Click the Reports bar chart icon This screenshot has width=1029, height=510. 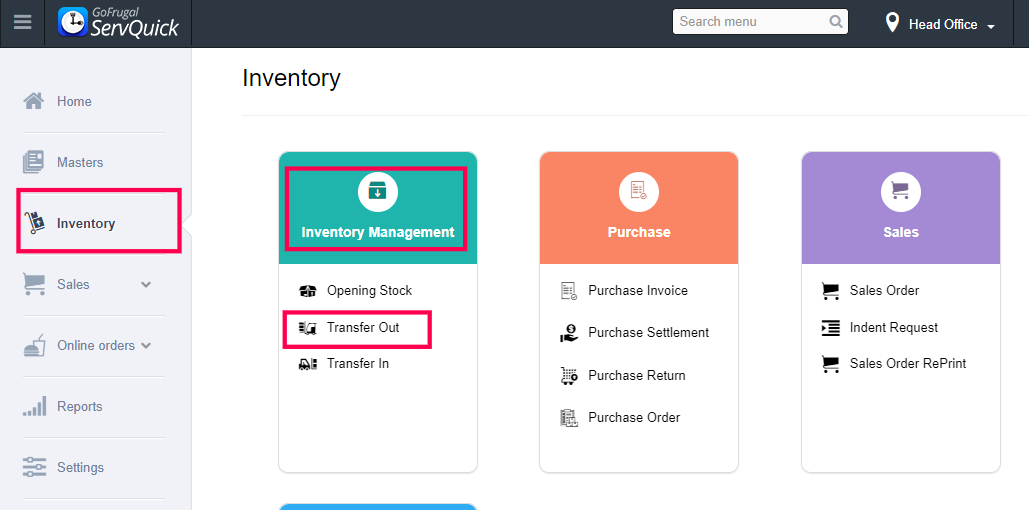point(35,407)
